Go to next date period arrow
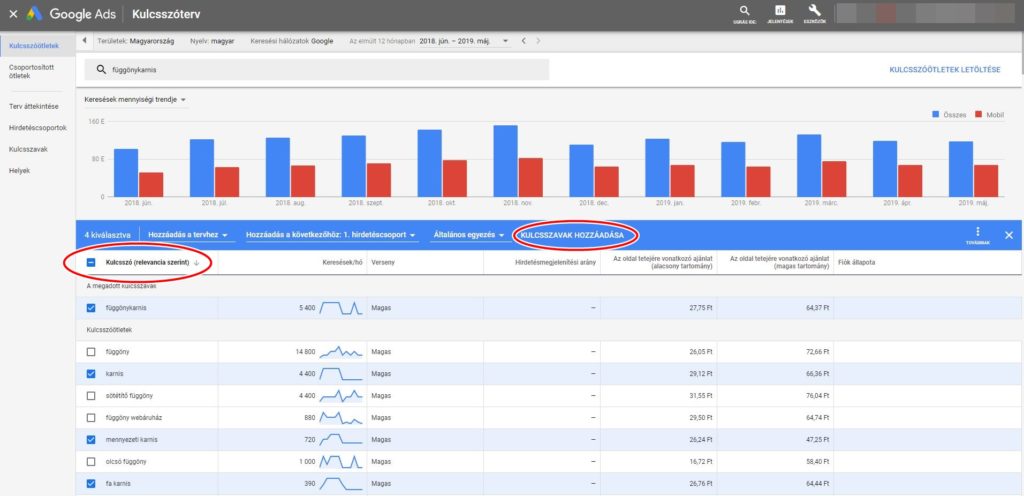Image resolution: width=1024 pixels, height=496 pixels. click(537, 41)
